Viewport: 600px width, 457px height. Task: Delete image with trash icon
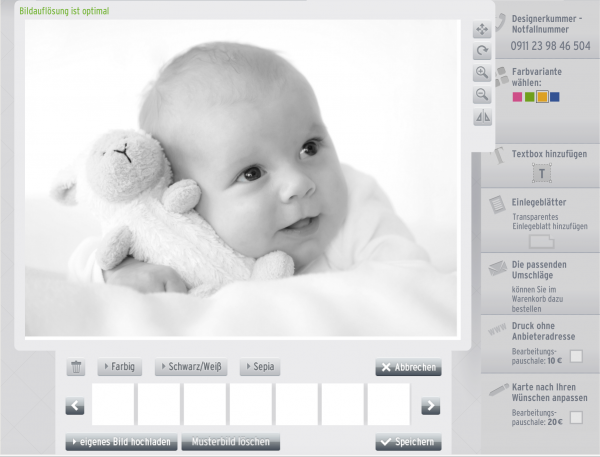click(x=76, y=367)
